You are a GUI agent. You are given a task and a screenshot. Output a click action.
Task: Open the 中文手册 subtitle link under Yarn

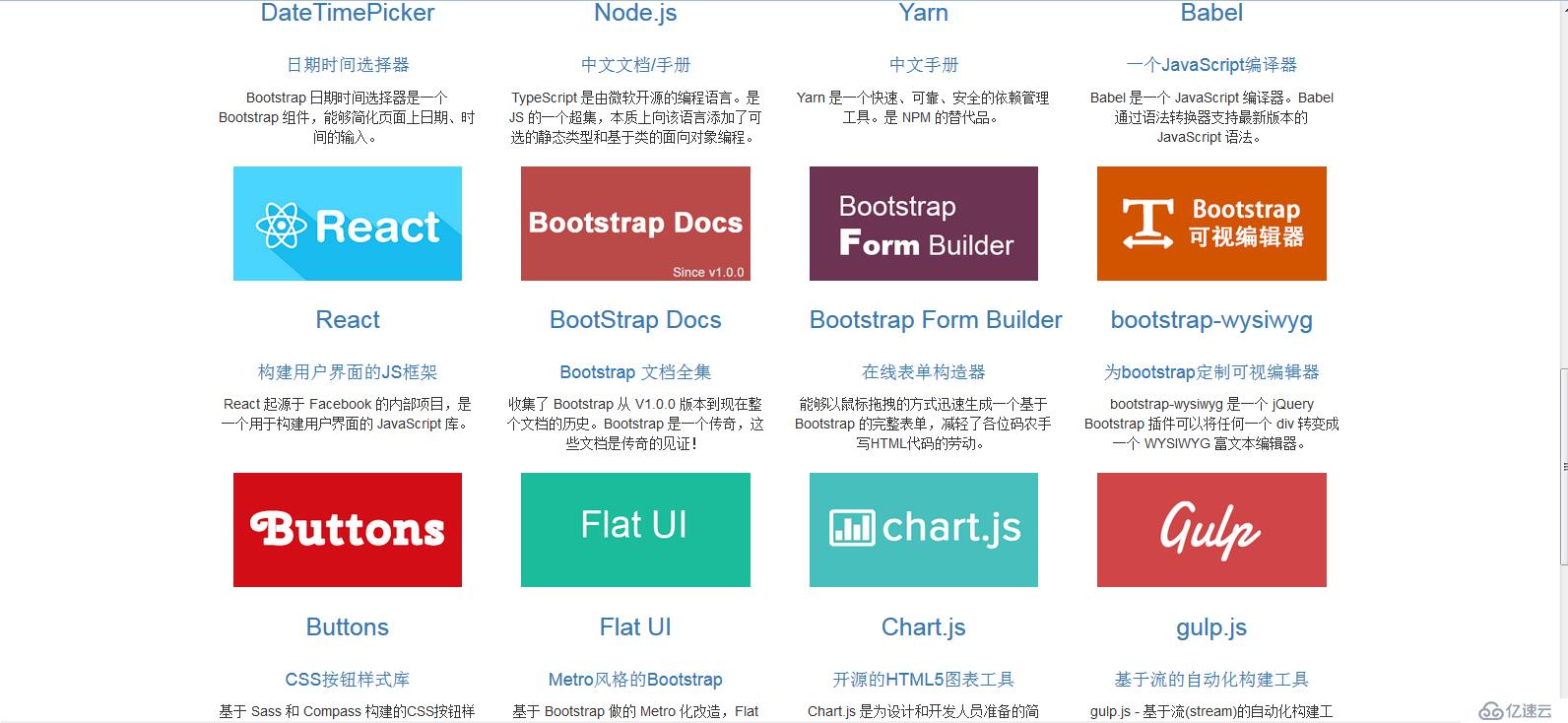(x=924, y=65)
